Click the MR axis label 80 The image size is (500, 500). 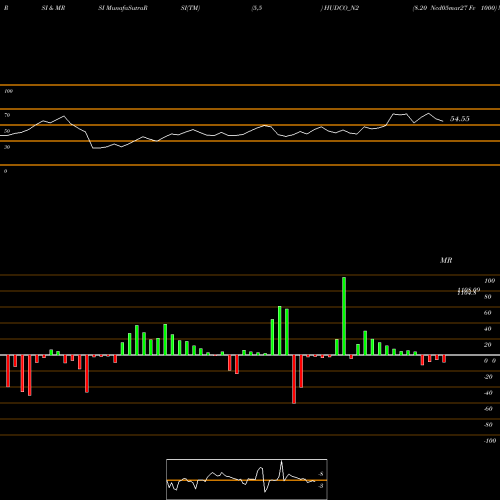coord(488,297)
